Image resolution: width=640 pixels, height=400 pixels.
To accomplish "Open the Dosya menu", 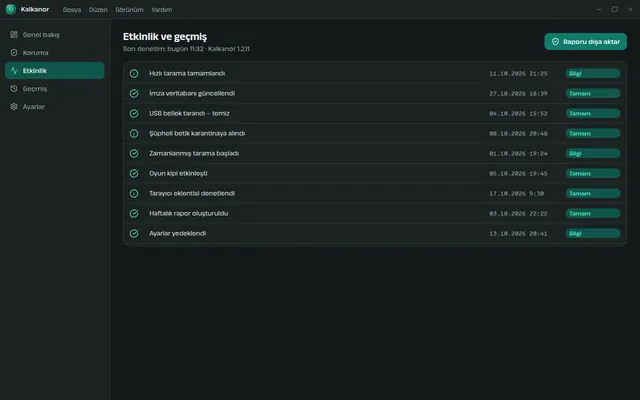I will (x=72, y=9).
